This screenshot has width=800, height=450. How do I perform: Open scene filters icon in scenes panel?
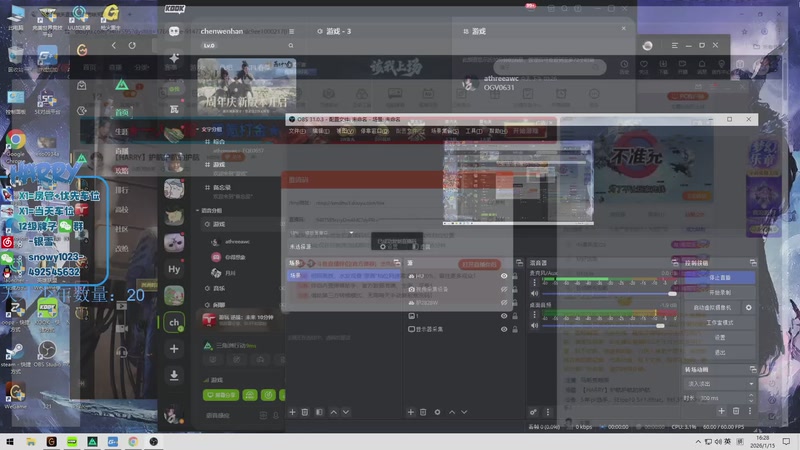pos(319,412)
